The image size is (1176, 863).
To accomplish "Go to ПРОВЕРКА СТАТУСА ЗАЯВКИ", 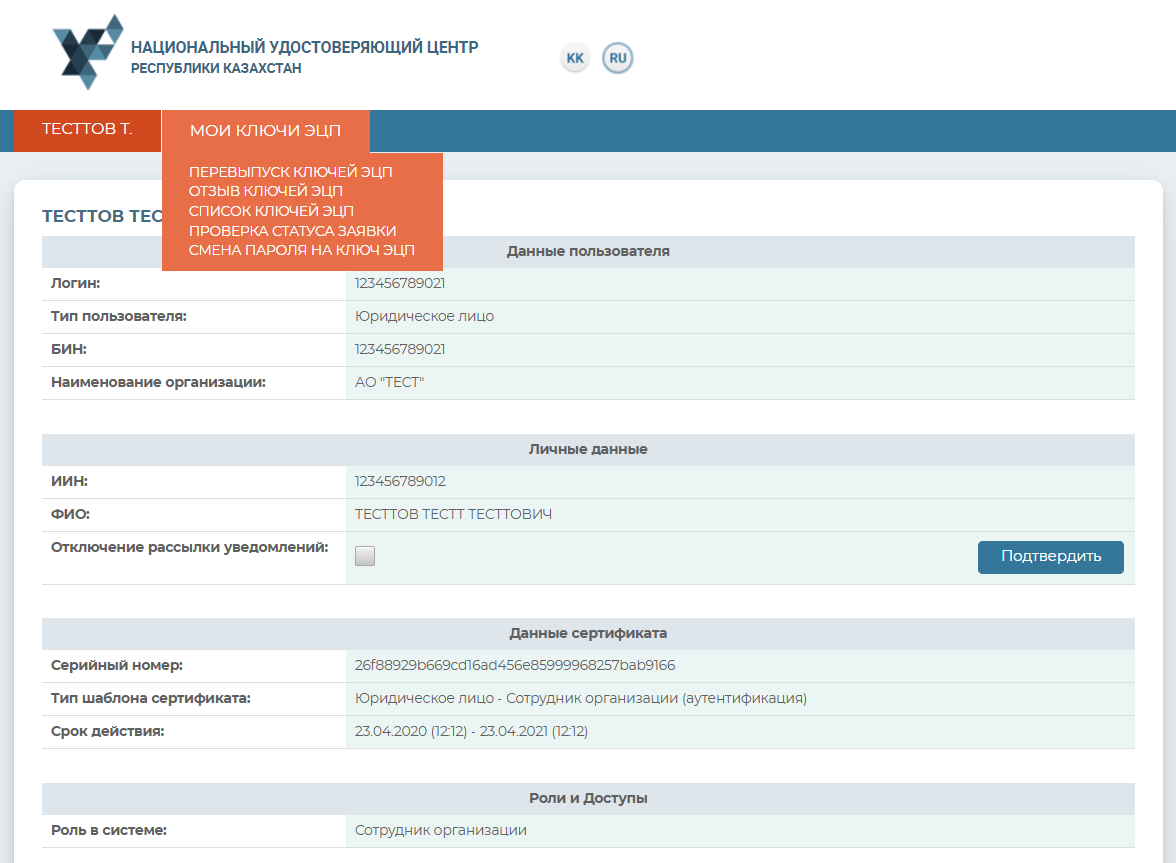I will pyautogui.click(x=292, y=231).
